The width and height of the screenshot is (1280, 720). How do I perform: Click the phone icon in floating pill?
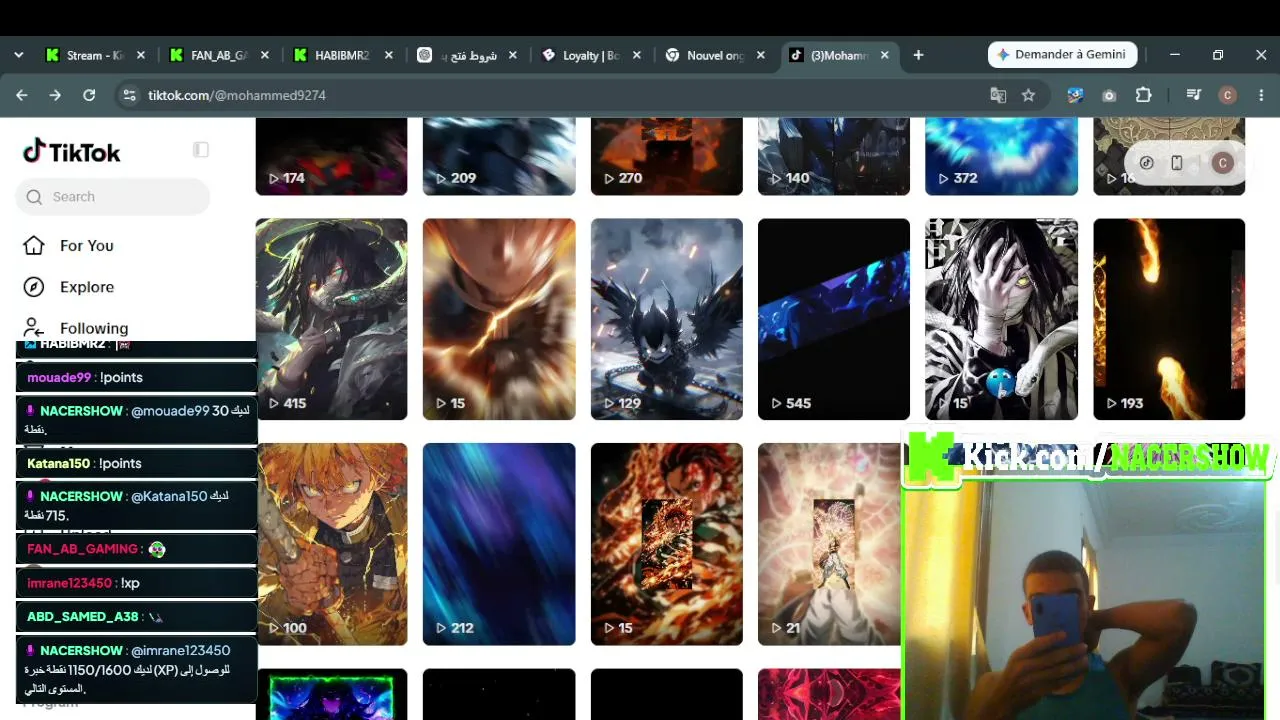1177,163
